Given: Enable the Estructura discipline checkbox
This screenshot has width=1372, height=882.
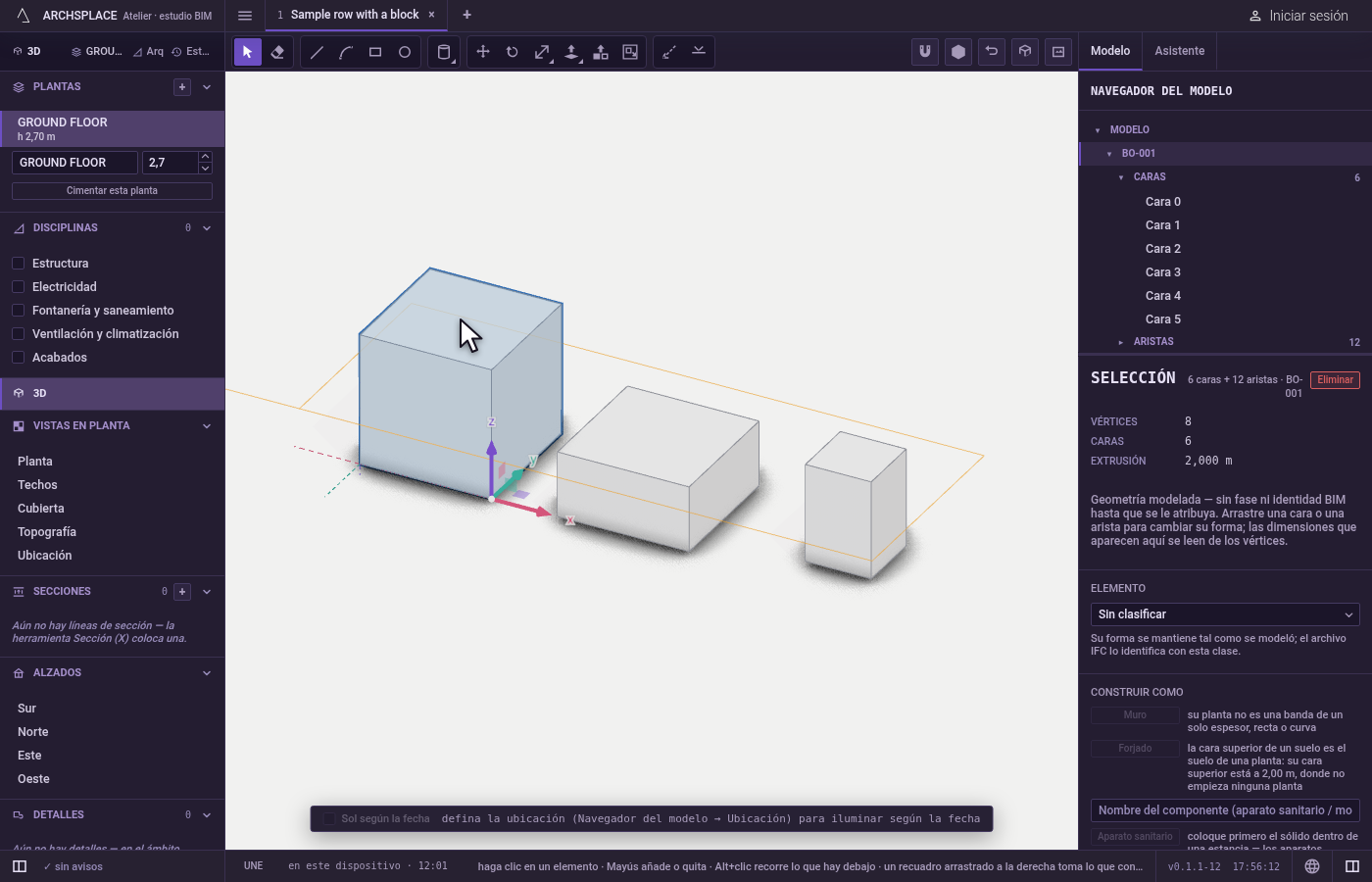Looking at the screenshot, I should point(18,263).
